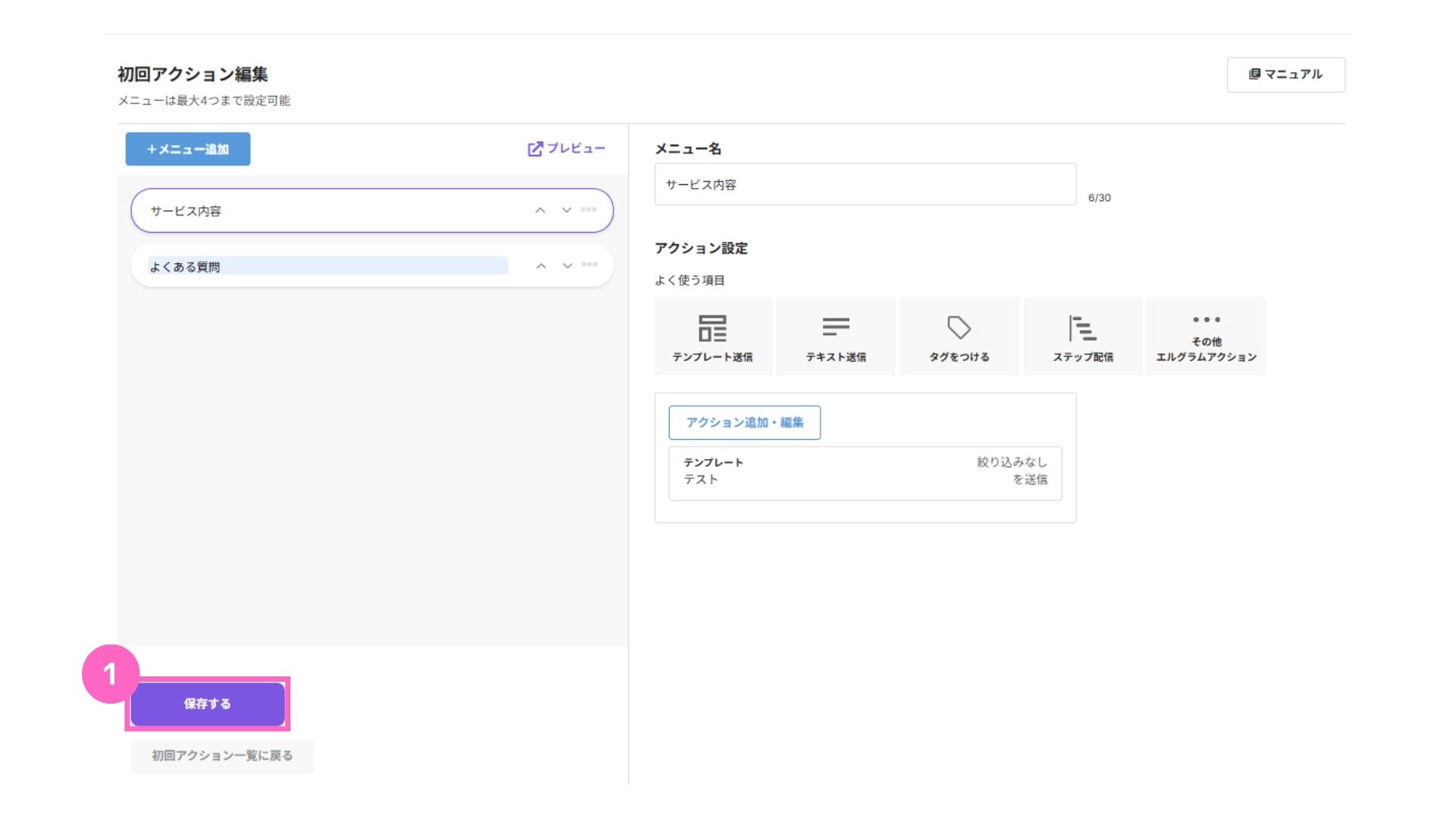Move よくある質問 menu down
1456x819 pixels.
[567, 265]
